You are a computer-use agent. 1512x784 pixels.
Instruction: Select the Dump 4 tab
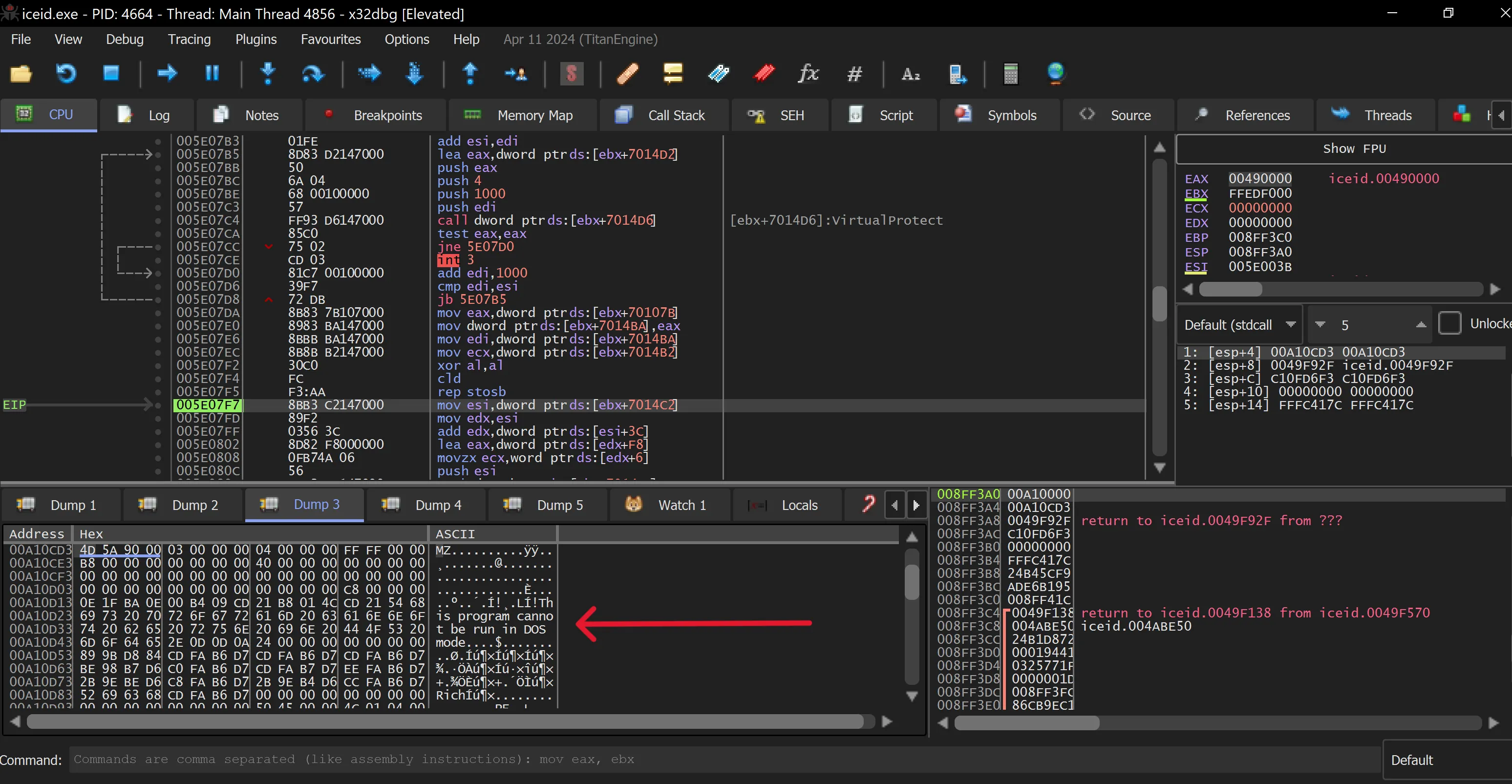coord(425,505)
